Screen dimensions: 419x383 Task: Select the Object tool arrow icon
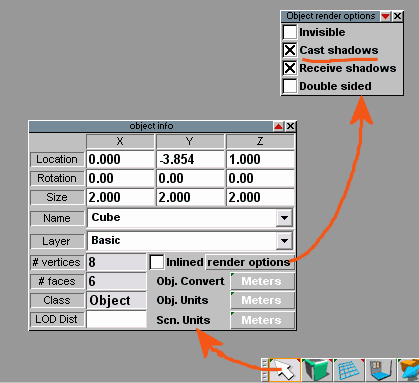[x=285, y=369]
